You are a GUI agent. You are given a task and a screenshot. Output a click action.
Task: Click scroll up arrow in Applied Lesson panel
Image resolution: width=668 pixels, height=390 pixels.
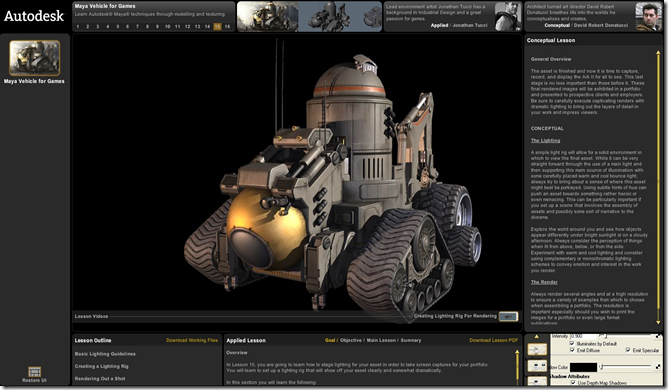517,352
